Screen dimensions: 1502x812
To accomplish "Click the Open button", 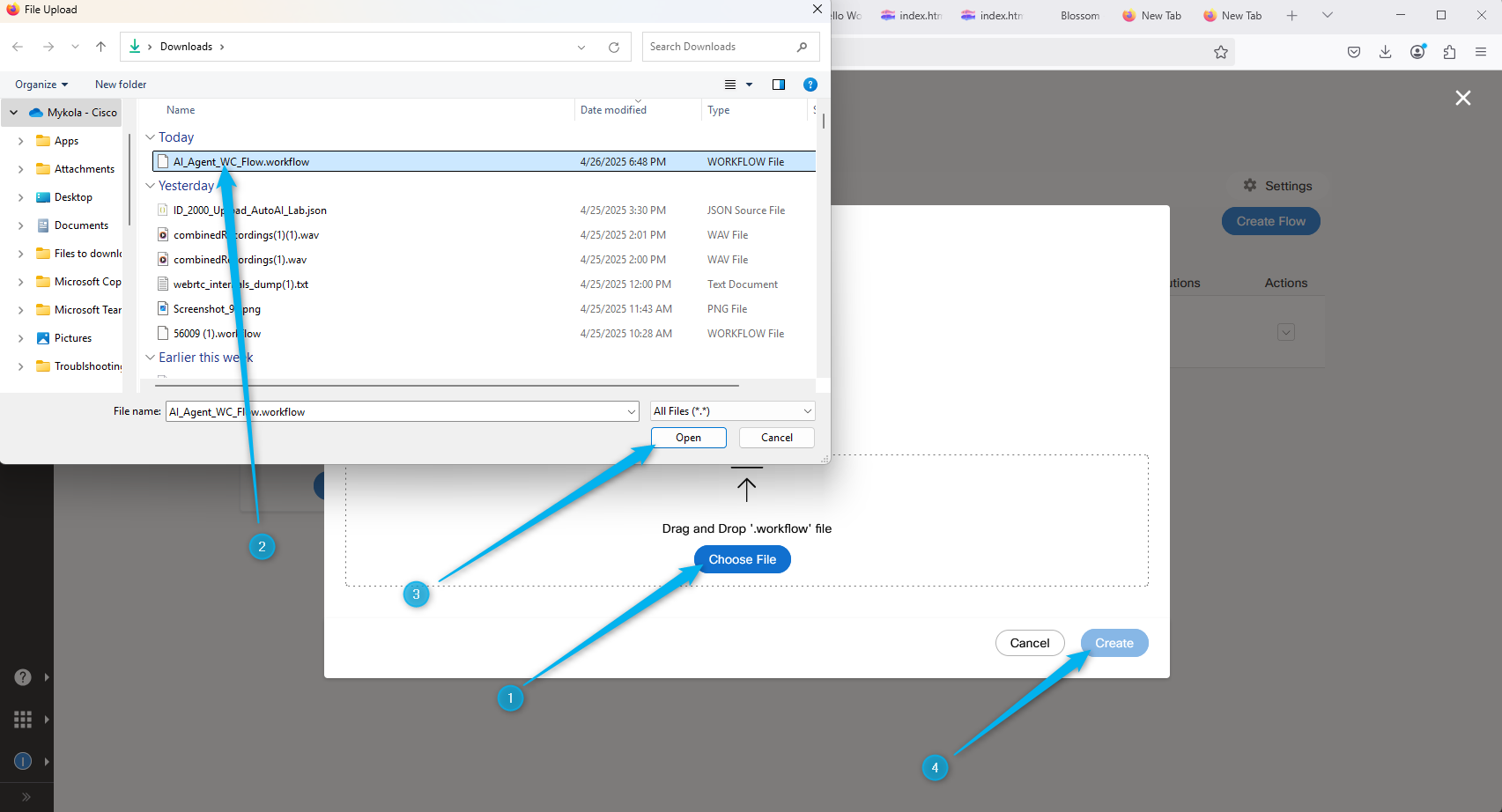I will tap(688, 438).
